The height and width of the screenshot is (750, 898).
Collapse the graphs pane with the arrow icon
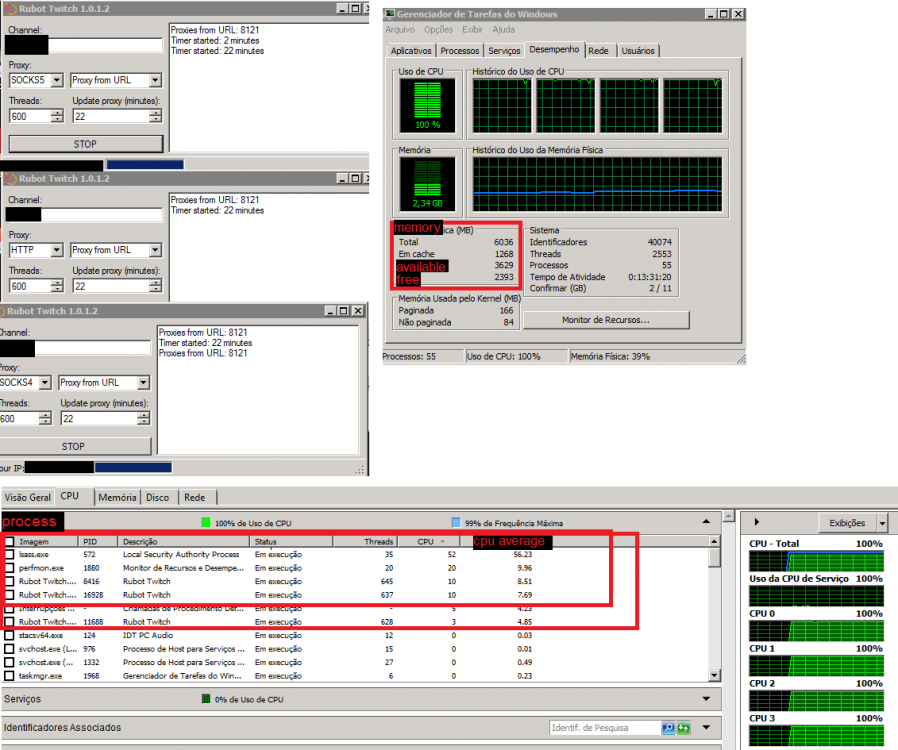click(x=757, y=522)
